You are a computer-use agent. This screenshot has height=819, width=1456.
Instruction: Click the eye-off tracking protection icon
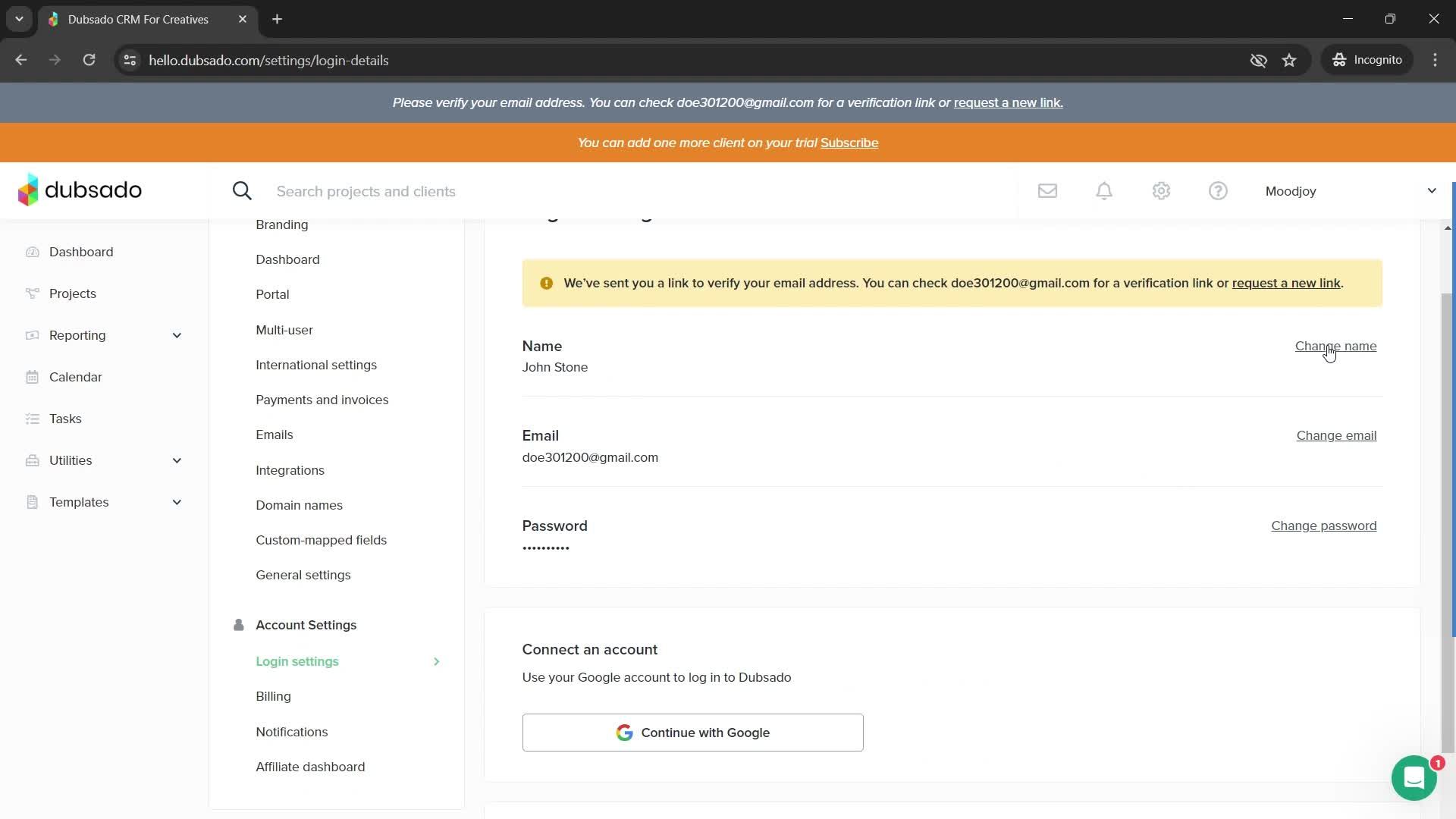coord(1258,60)
